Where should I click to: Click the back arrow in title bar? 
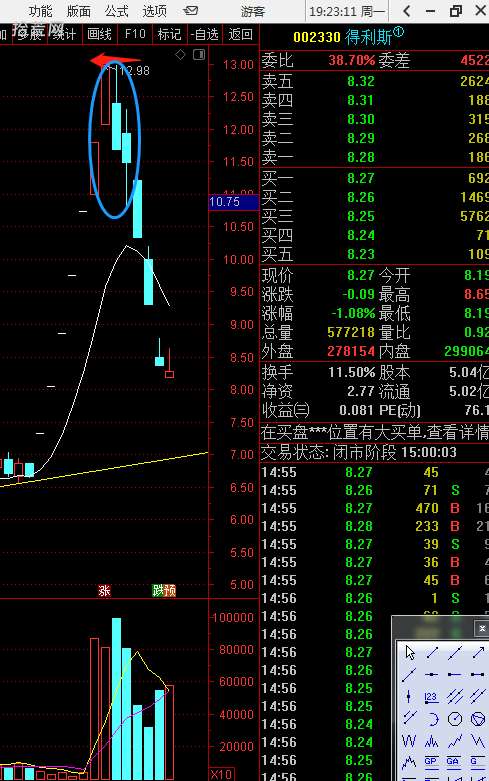[407, 11]
